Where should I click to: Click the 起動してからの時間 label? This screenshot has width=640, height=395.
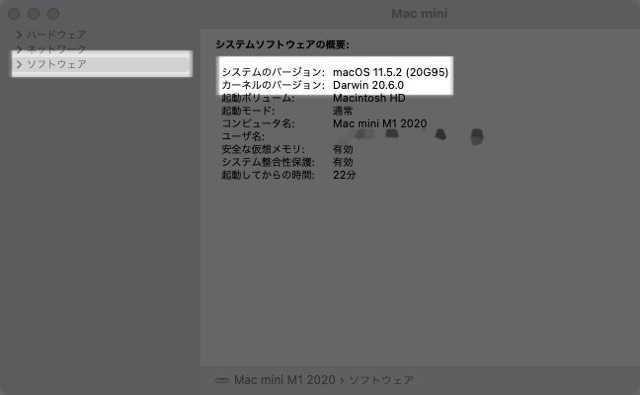tap(268, 175)
